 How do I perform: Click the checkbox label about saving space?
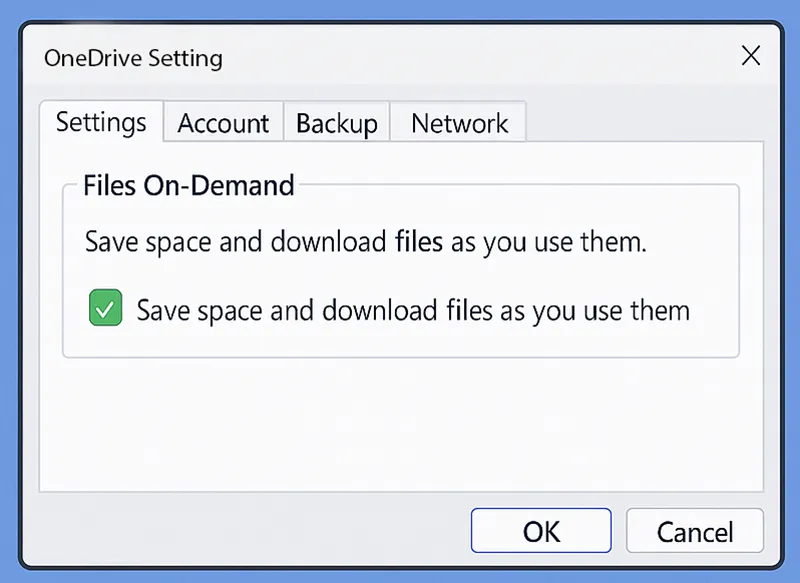tap(413, 310)
